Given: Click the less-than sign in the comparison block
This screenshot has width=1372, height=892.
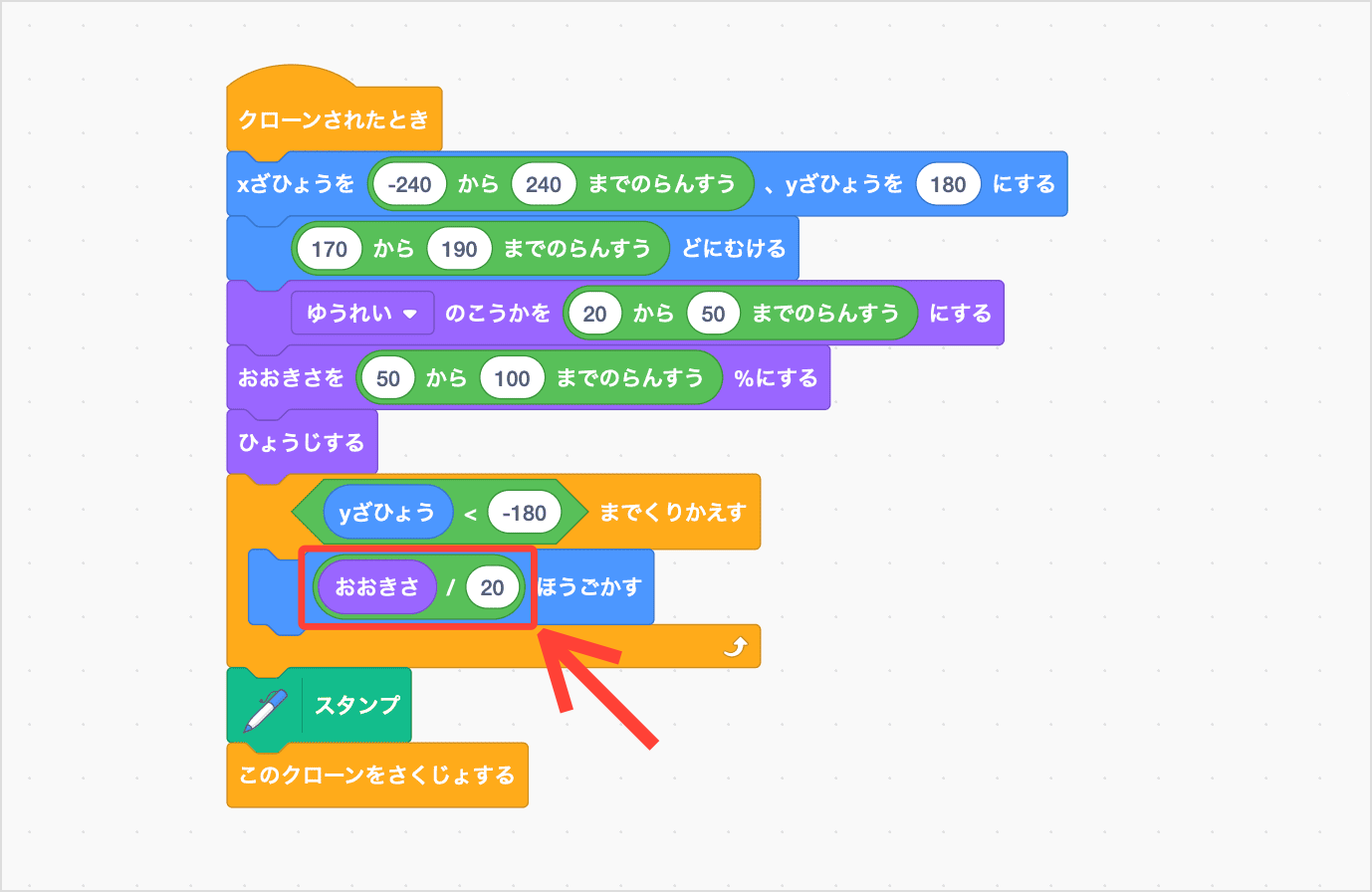Looking at the screenshot, I should (470, 514).
